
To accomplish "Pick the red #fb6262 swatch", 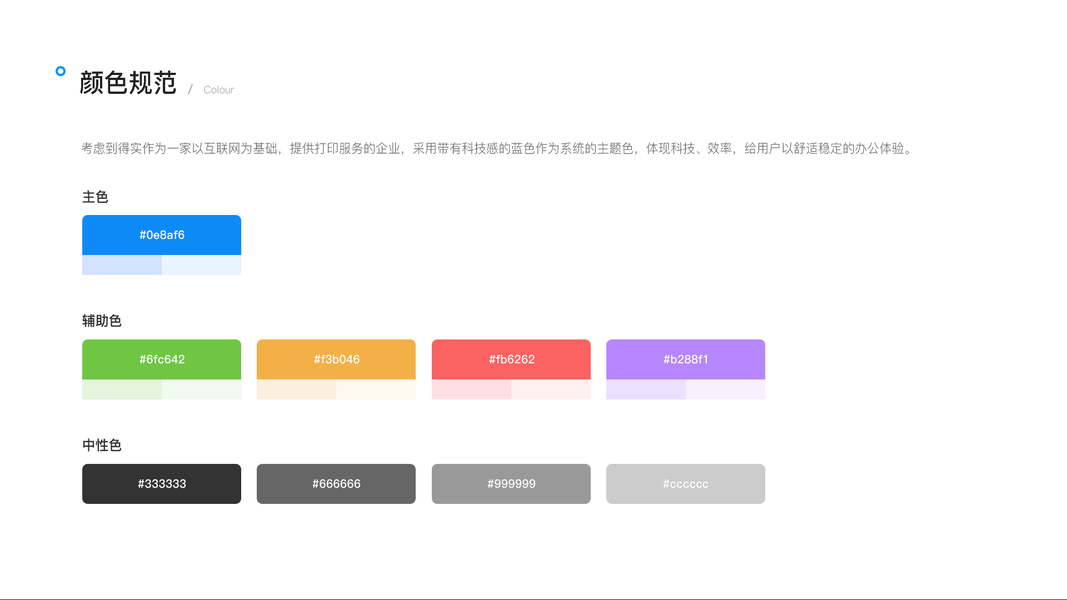I will pos(511,359).
